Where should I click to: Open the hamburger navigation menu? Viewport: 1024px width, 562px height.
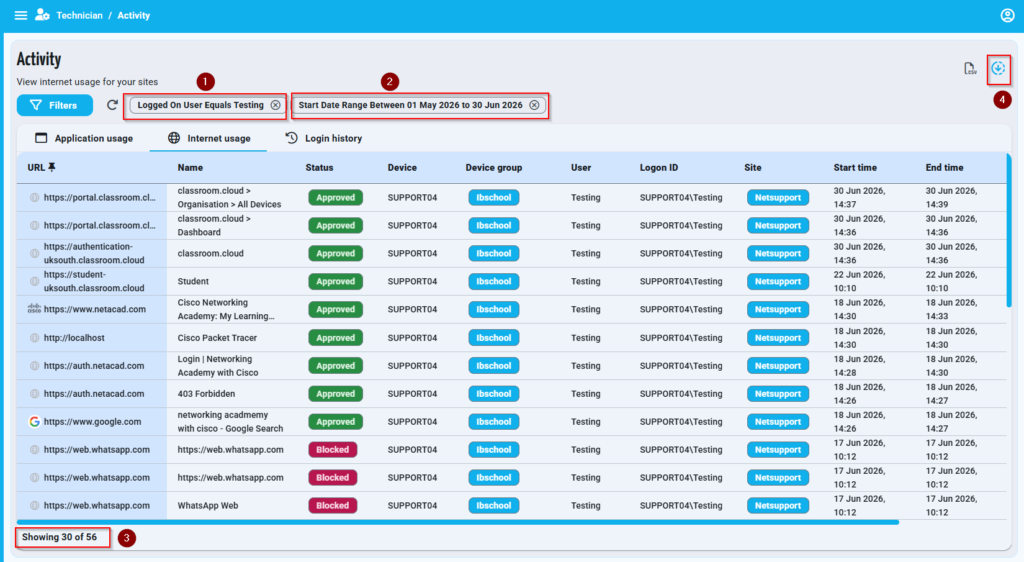click(21, 15)
